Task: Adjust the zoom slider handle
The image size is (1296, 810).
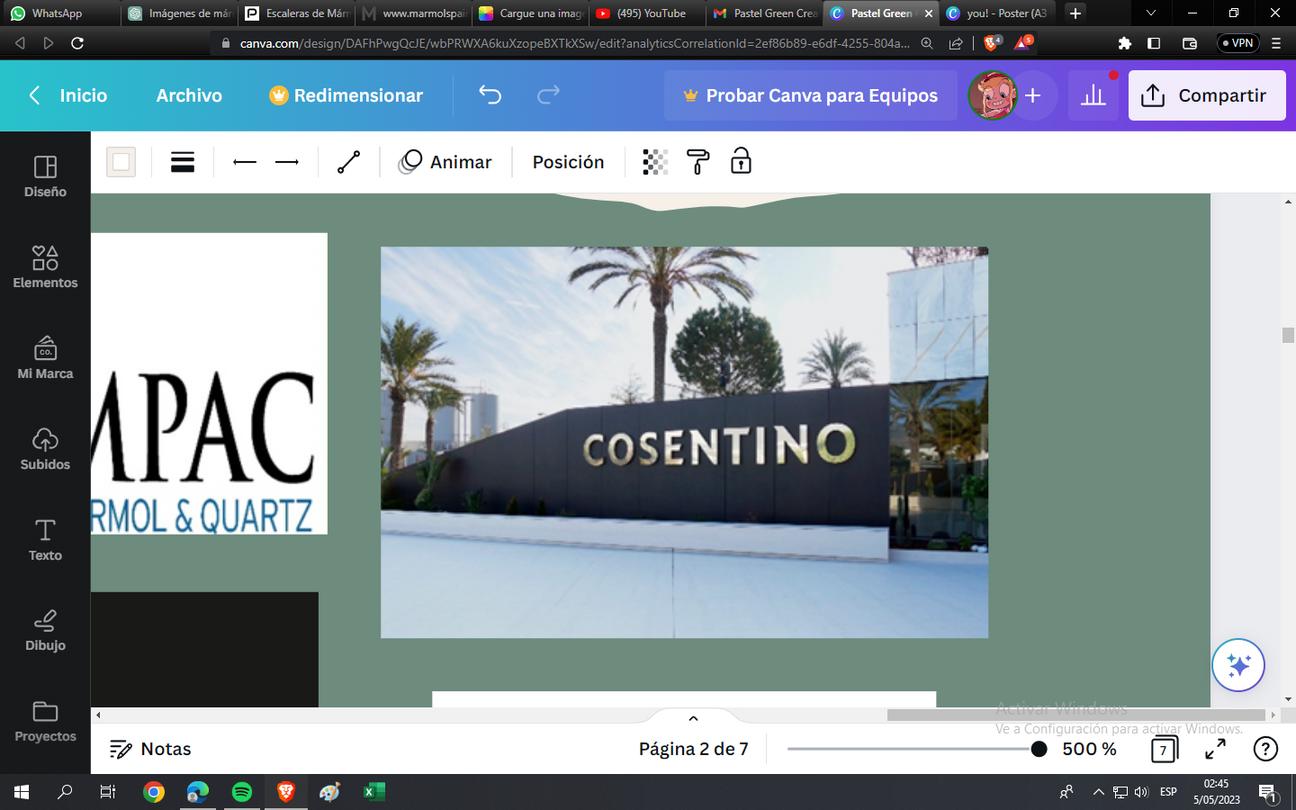Action: click(x=1039, y=749)
